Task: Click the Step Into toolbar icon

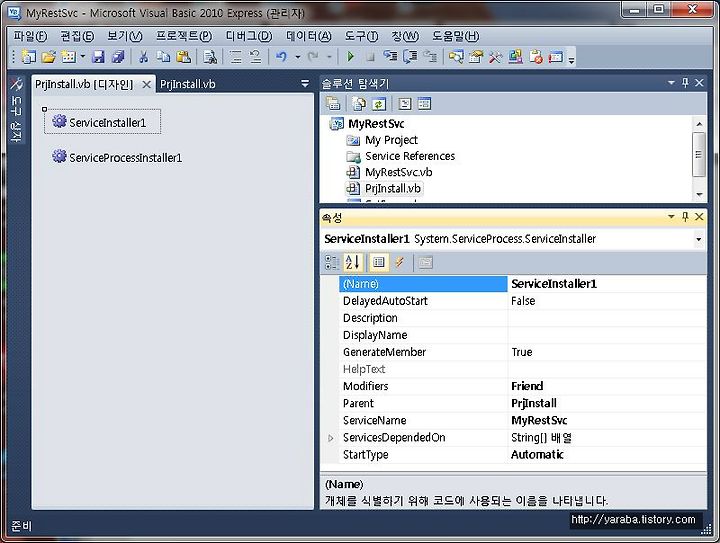Action: point(390,57)
